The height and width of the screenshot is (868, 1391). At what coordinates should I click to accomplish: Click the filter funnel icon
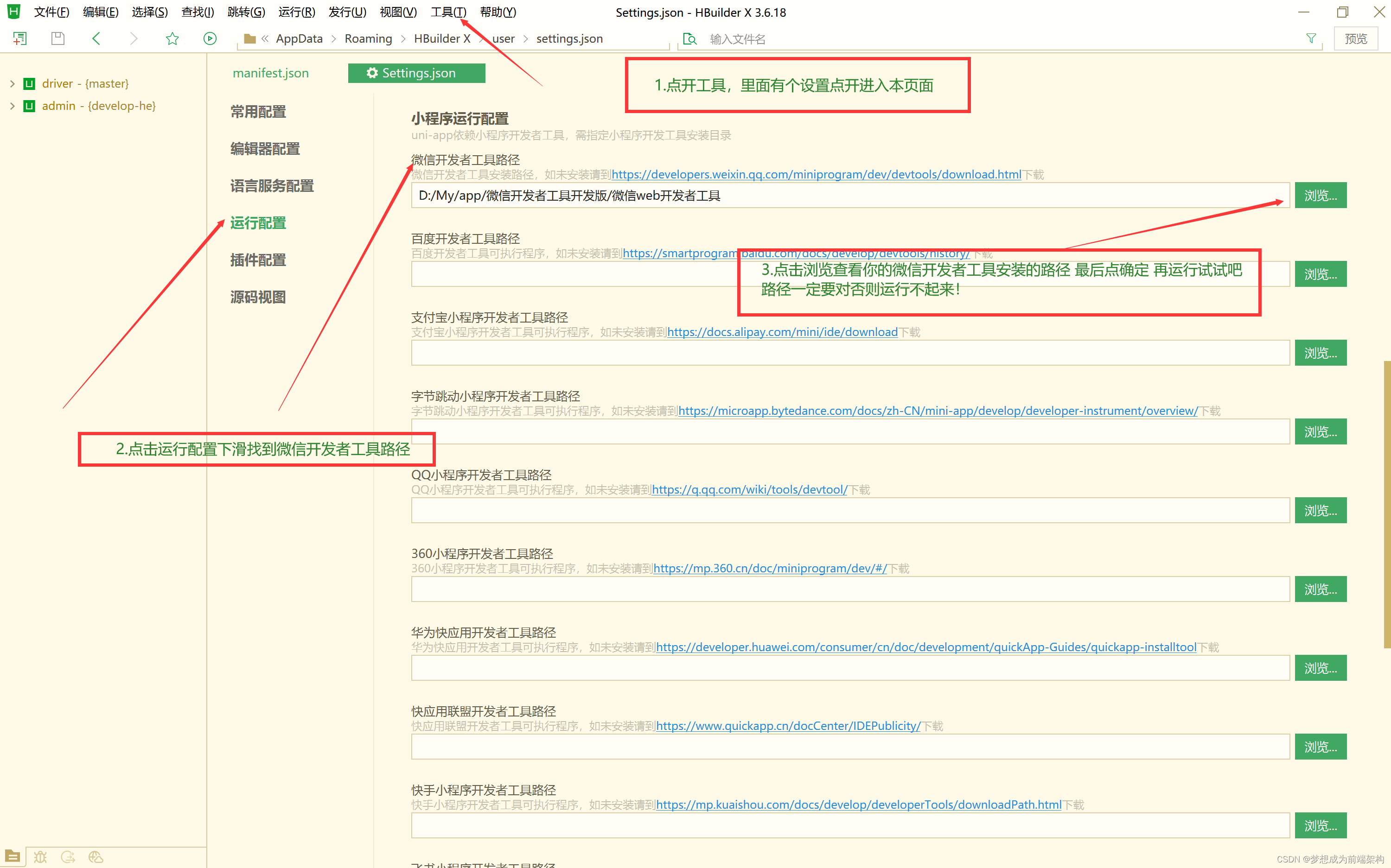[1311, 38]
